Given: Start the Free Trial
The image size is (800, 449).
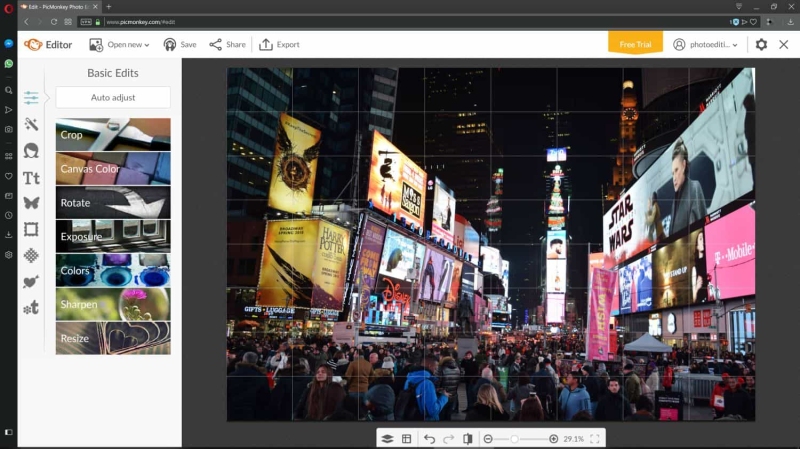Looking at the screenshot, I should click(x=635, y=43).
